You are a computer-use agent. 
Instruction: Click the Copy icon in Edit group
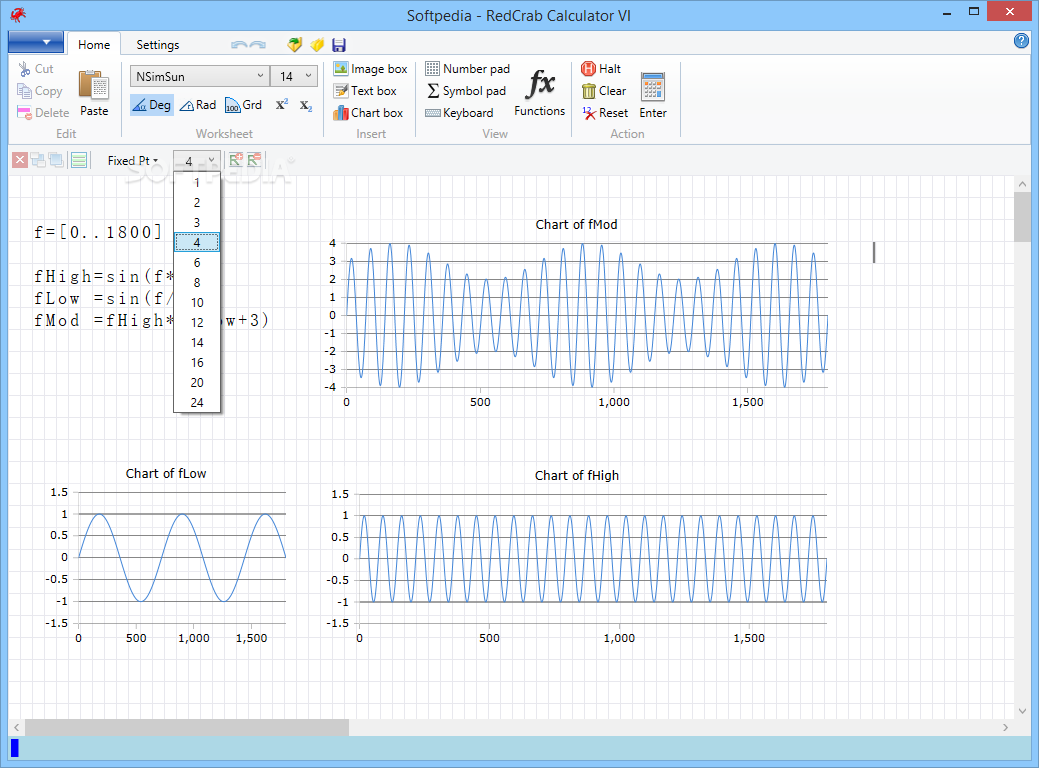point(25,91)
